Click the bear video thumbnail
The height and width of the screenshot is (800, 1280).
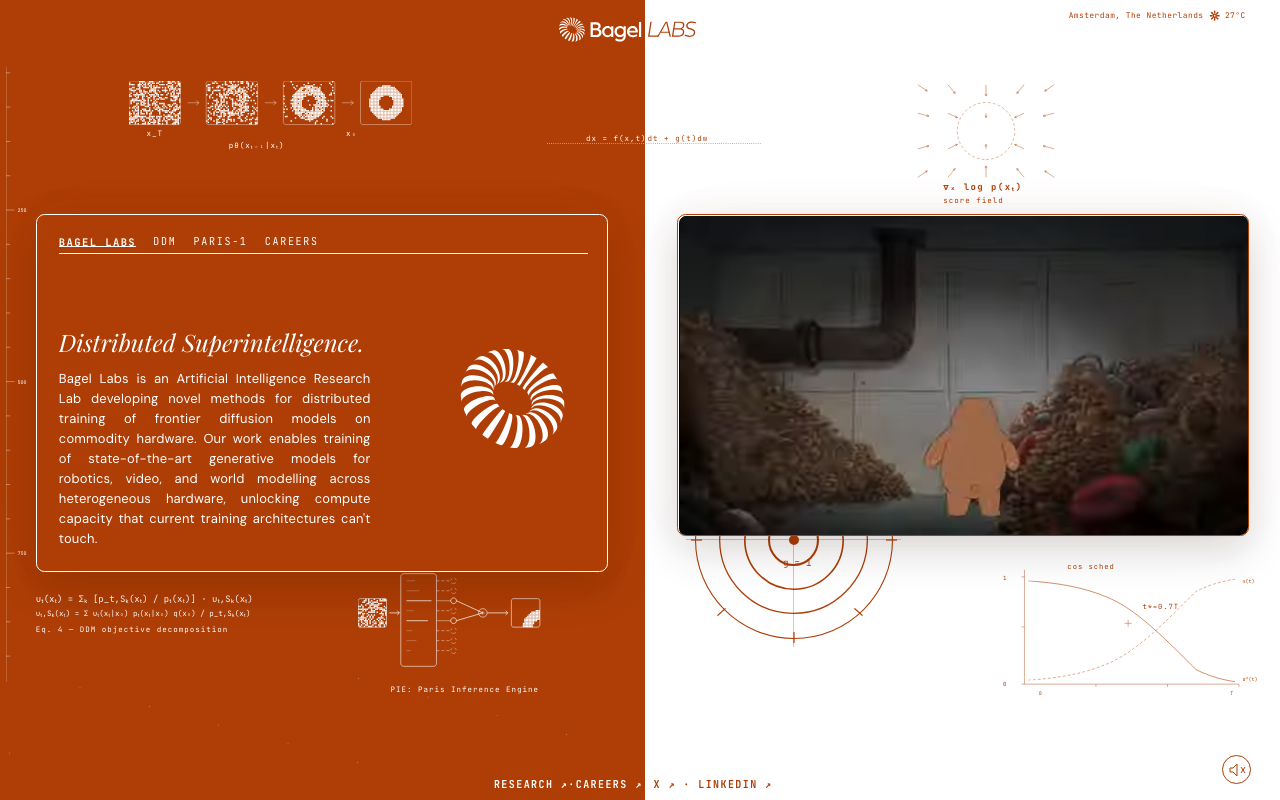[963, 375]
